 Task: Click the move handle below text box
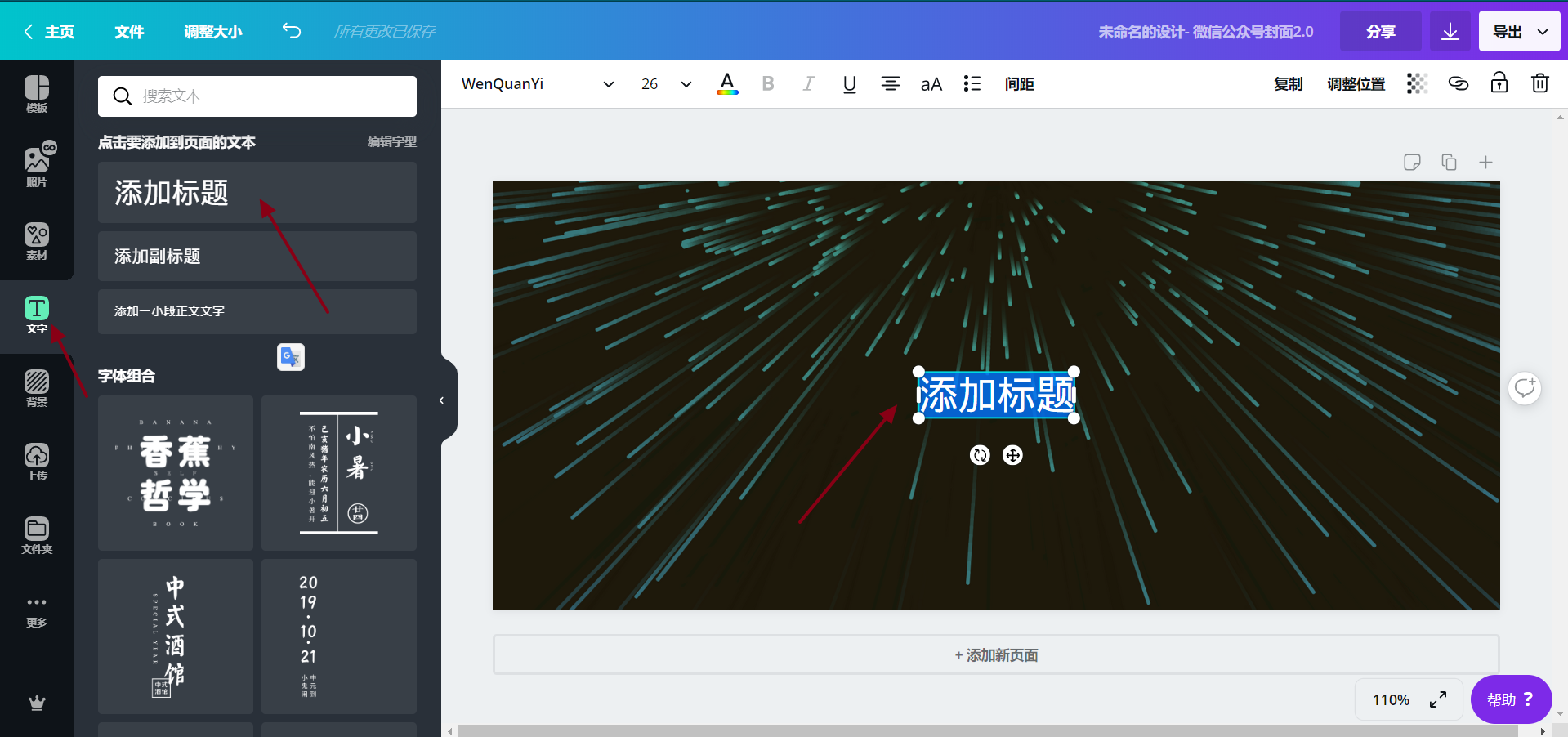pyautogui.click(x=1012, y=455)
